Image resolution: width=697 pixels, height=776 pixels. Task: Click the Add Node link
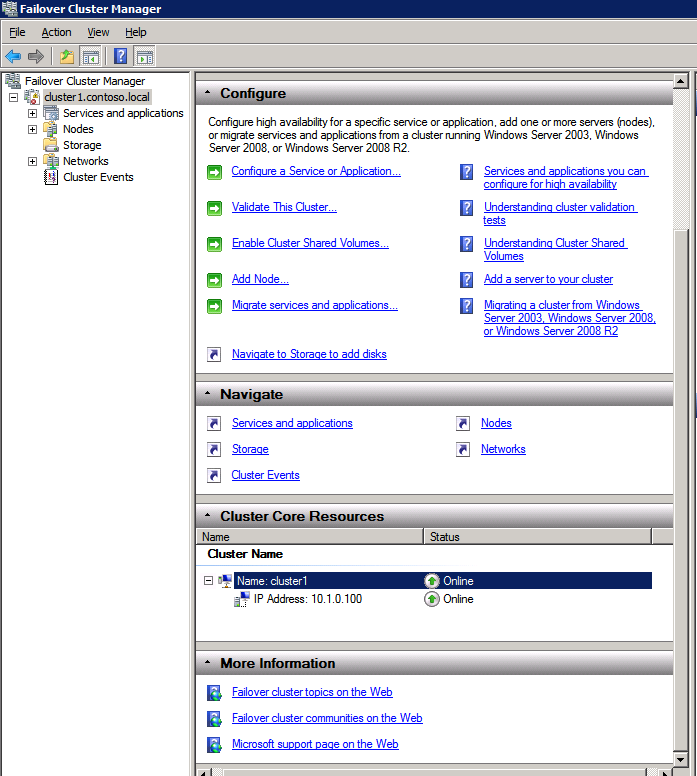tap(260, 279)
